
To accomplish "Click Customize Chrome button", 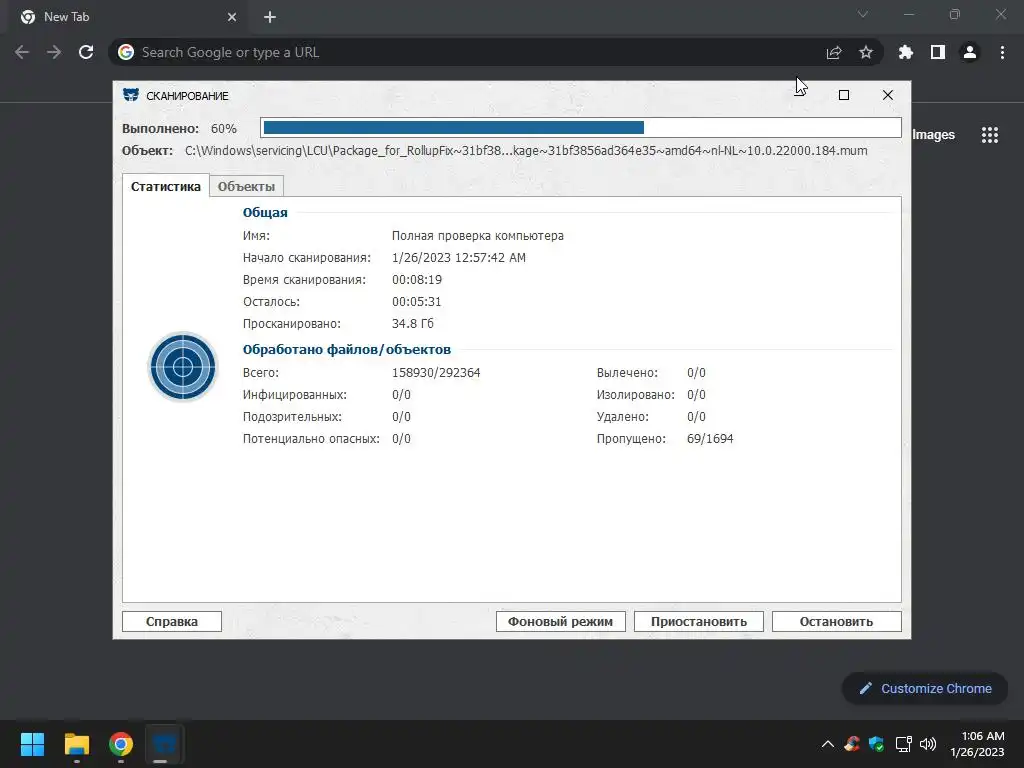I will click(925, 688).
